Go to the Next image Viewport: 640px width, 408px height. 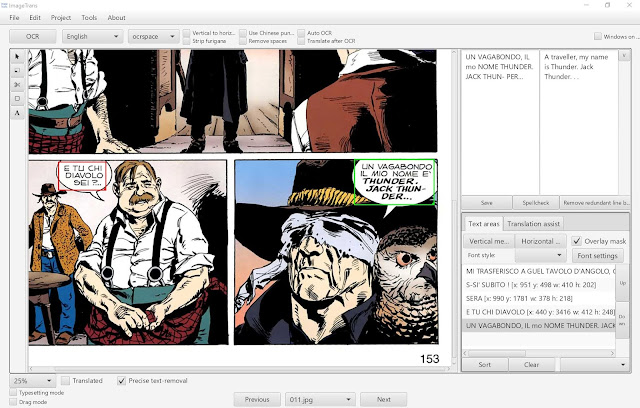[x=384, y=399]
